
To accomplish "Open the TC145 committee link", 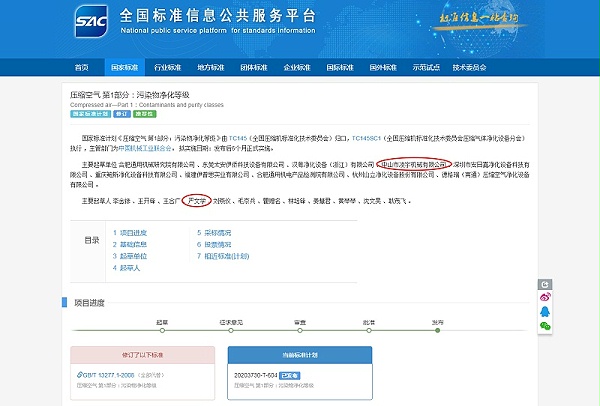I will point(238,138).
